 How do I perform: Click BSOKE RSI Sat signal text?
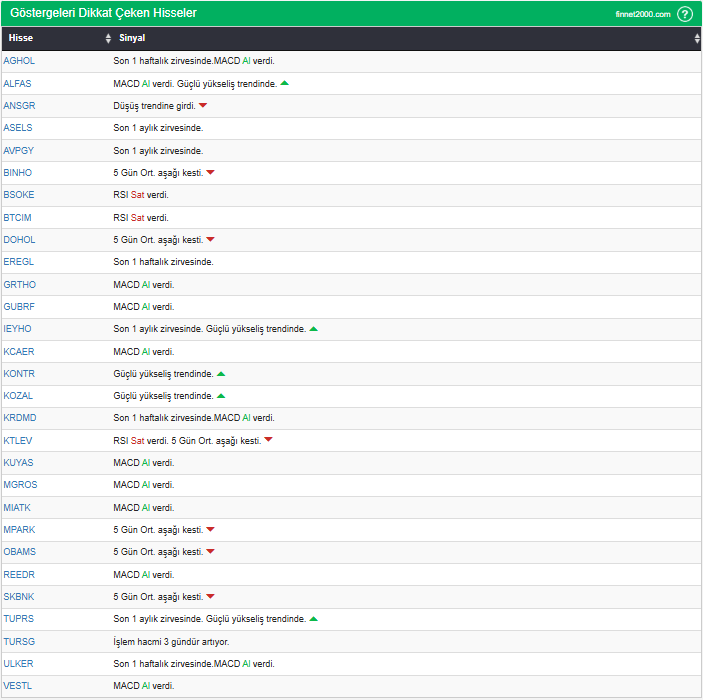141,195
